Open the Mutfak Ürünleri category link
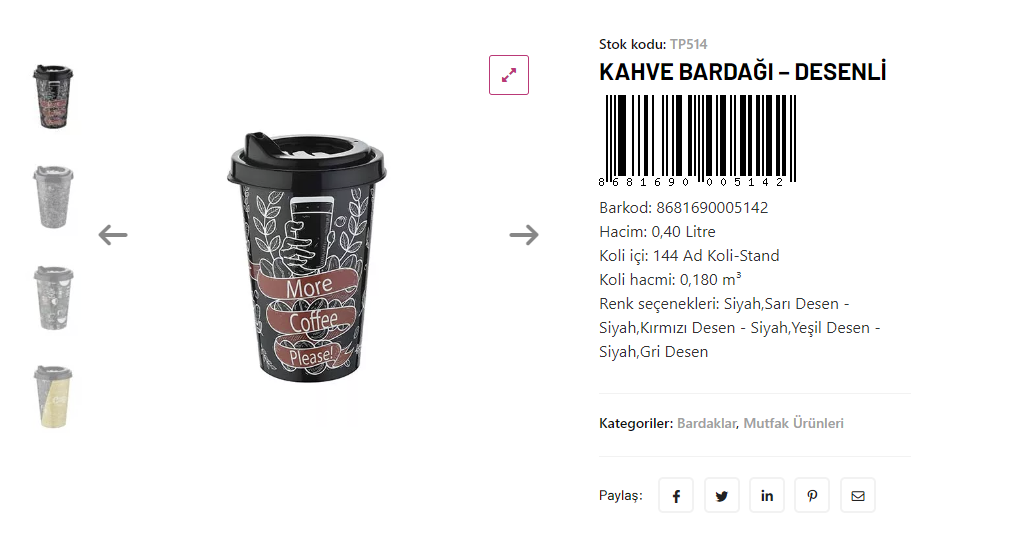This screenshot has height=545, width=1011. (793, 424)
